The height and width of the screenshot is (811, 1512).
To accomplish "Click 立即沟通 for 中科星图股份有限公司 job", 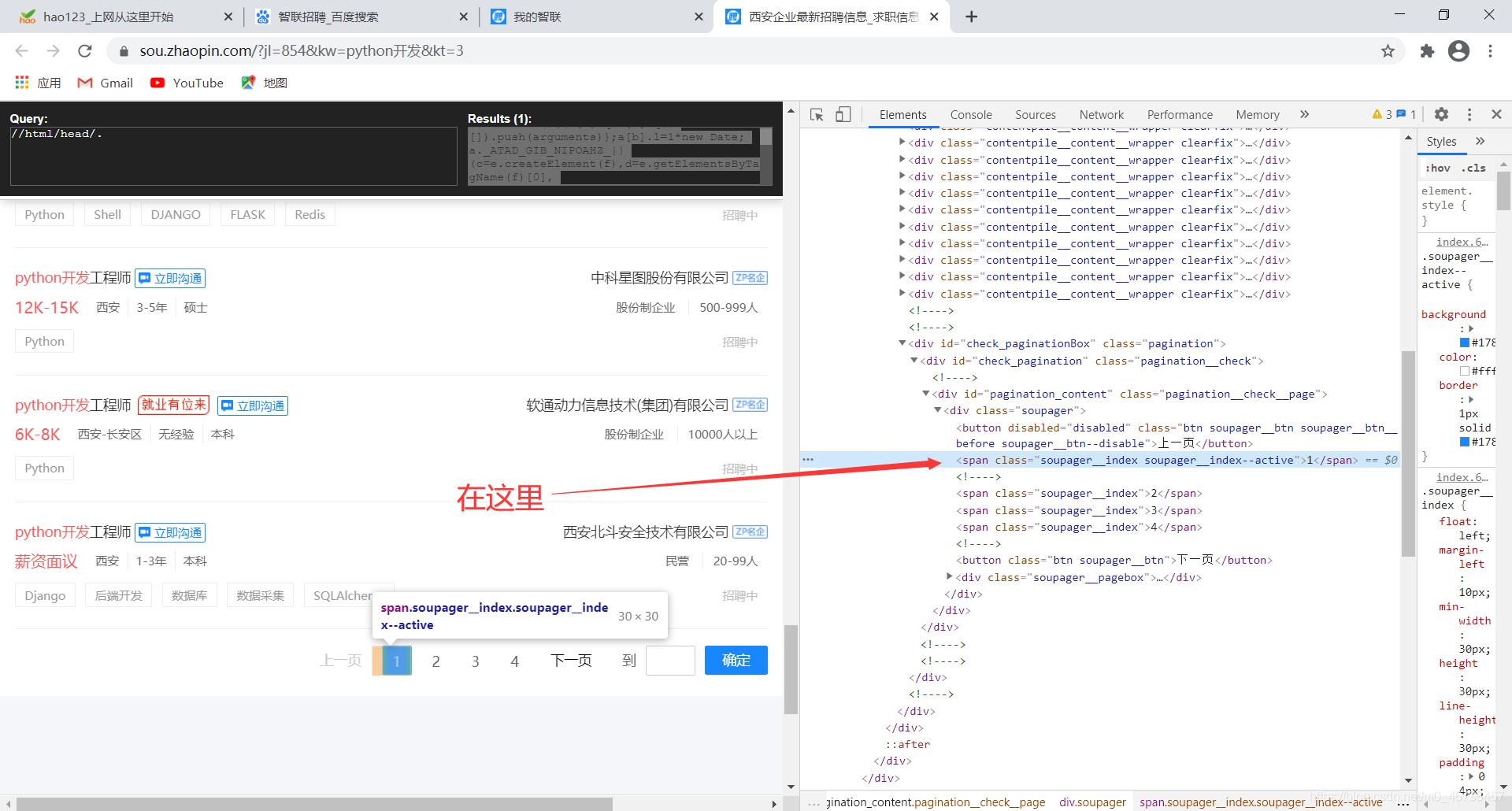I will click(x=171, y=278).
